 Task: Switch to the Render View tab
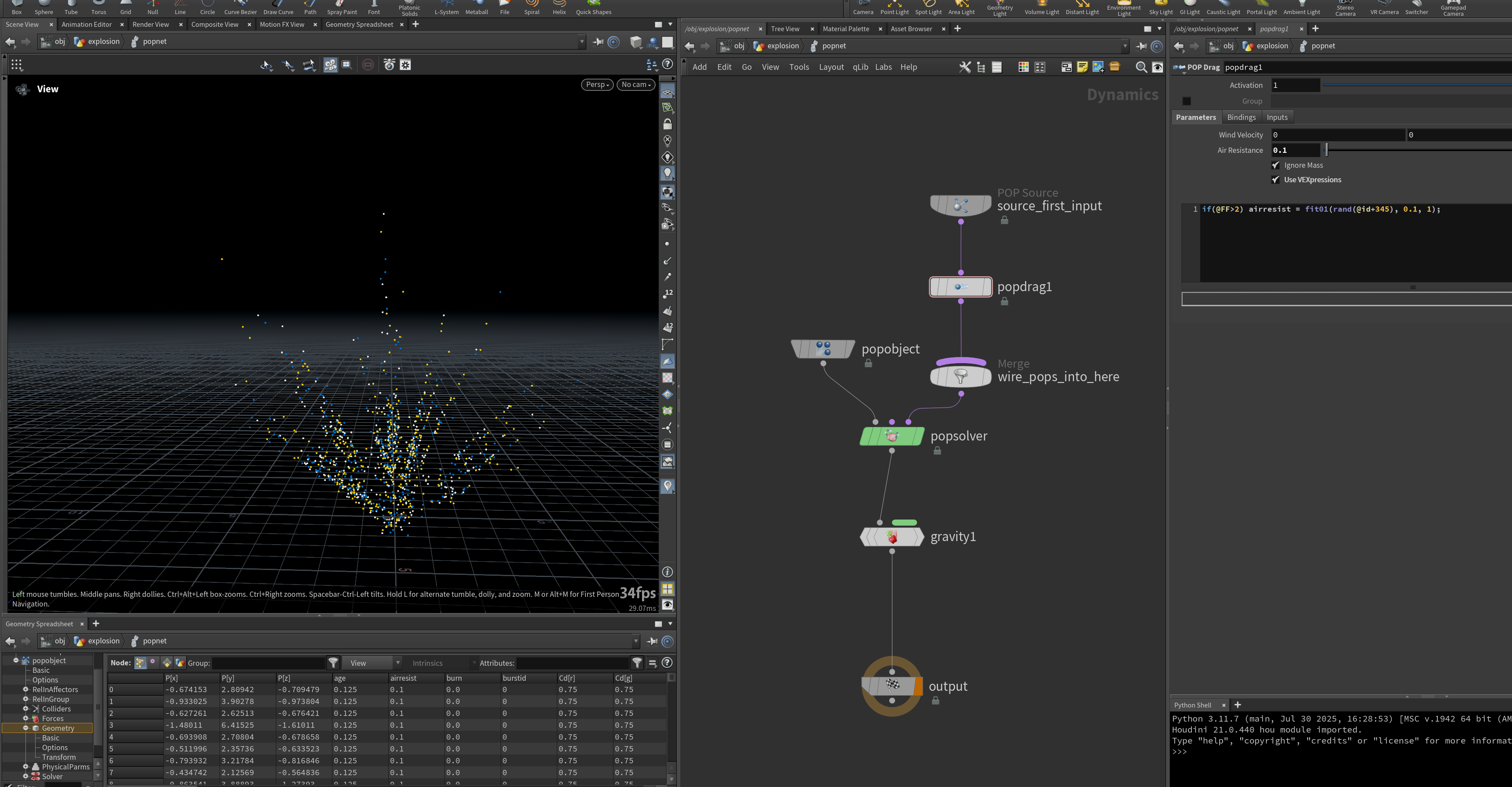click(151, 25)
